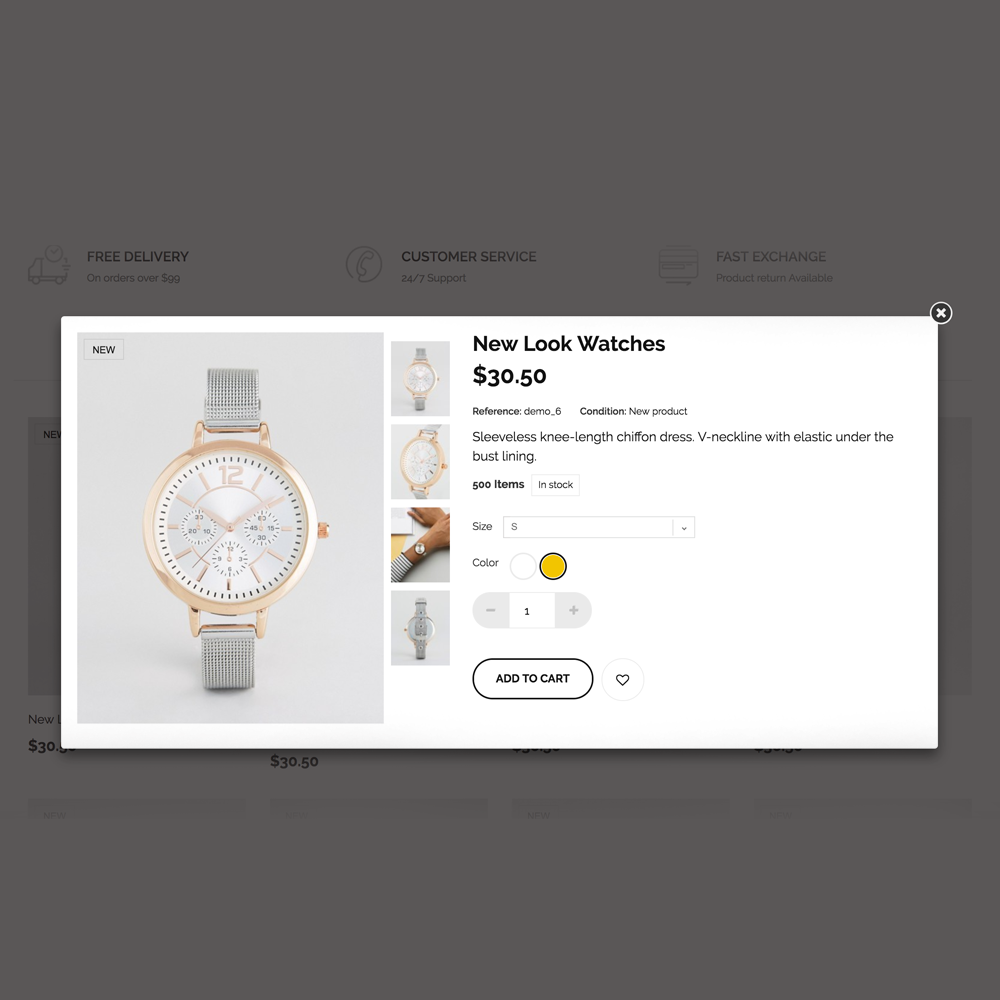Decrease quantity with minus button
The width and height of the screenshot is (1000, 1000).
coord(490,610)
